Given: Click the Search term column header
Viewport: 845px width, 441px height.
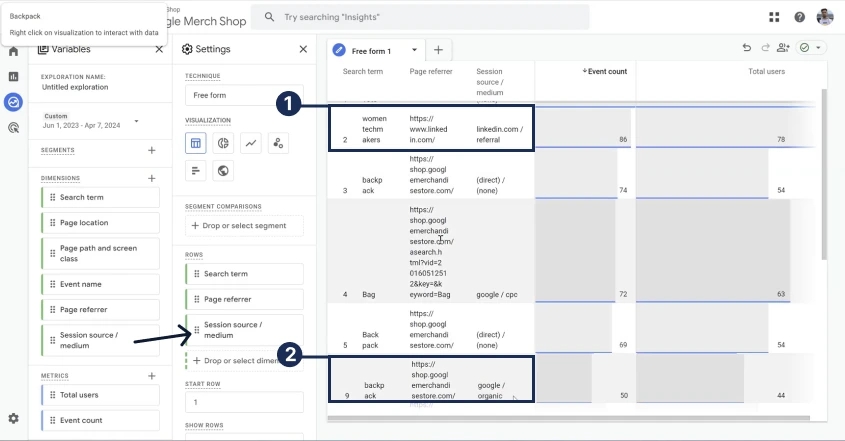Looking at the screenshot, I should [363, 71].
